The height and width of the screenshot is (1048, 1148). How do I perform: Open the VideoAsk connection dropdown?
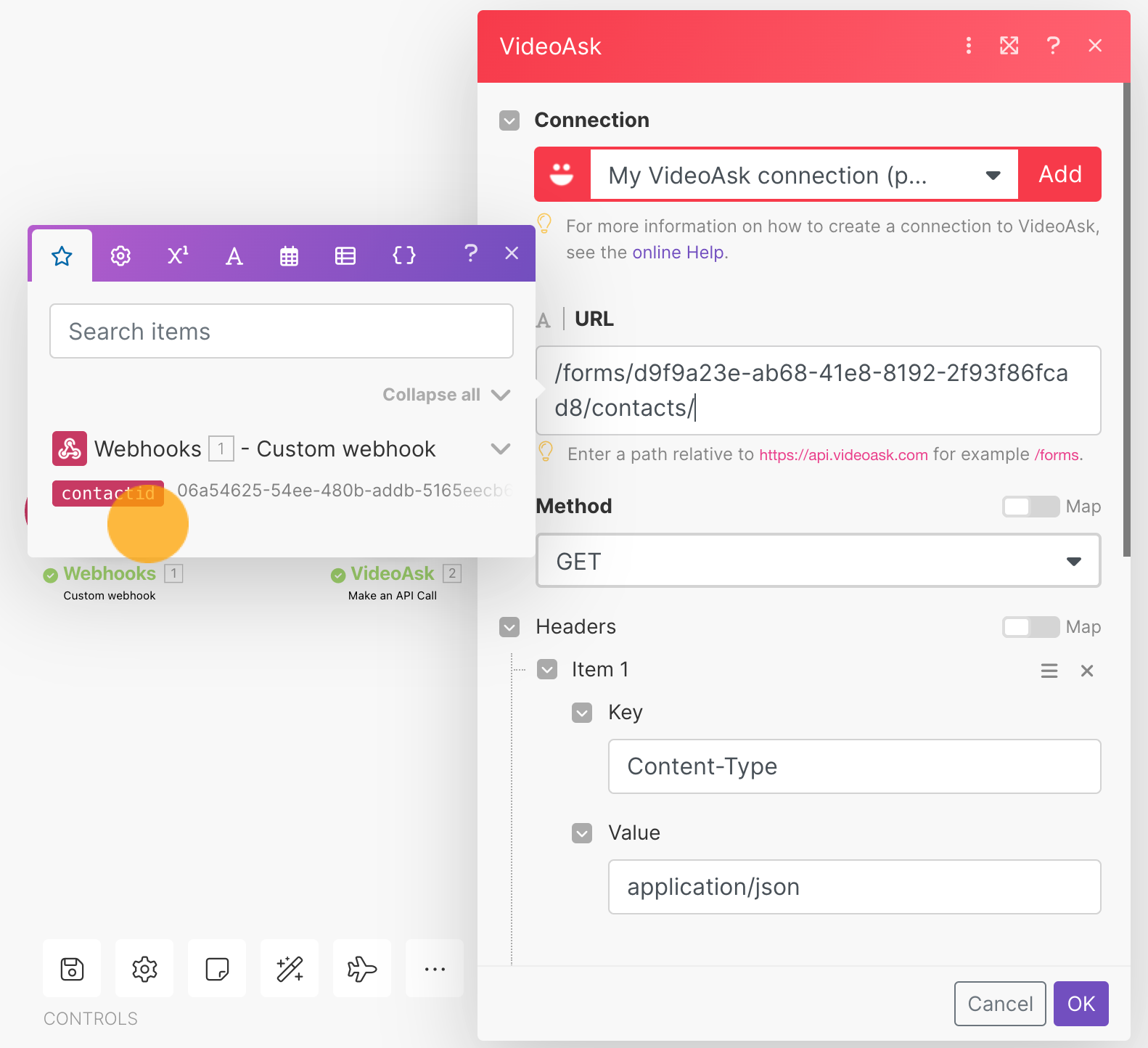pos(804,174)
